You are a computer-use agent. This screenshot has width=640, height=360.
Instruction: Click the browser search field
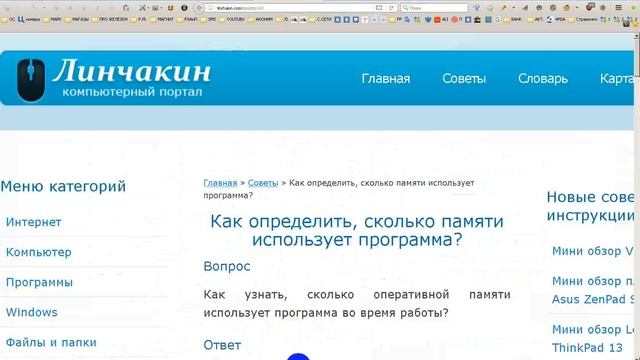(x=434, y=8)
